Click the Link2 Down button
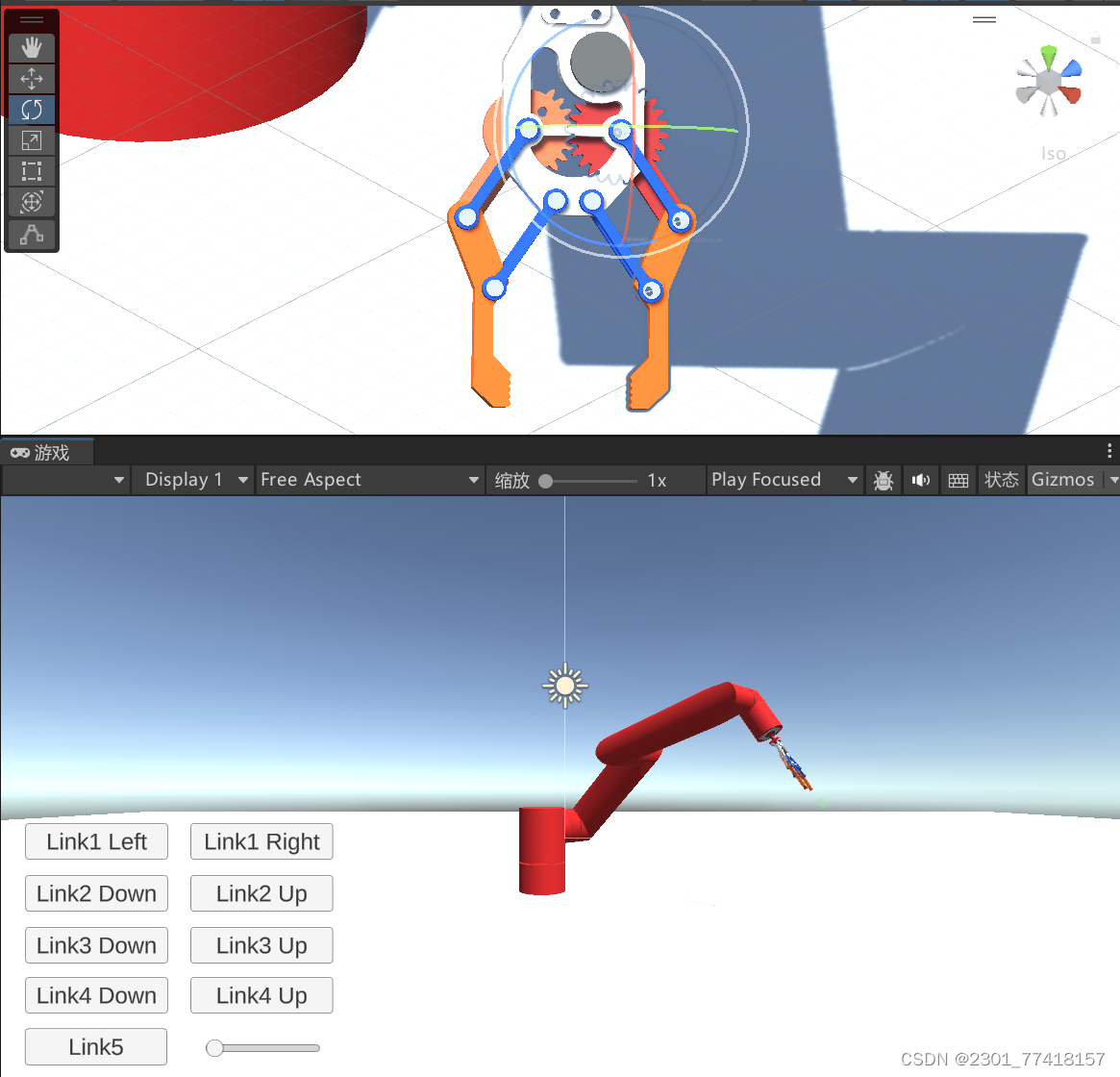This screenshot has height=1077, width=1120. point(96,893)
